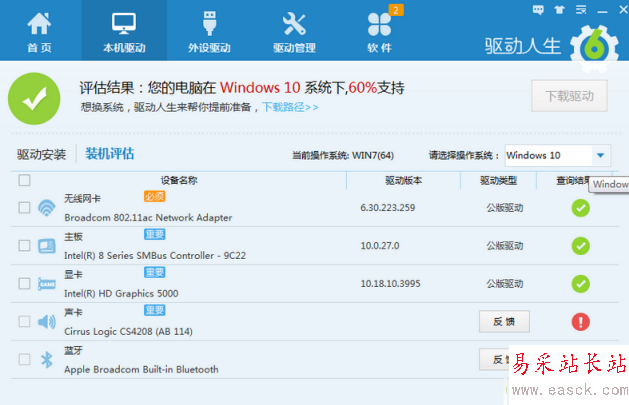The image size is (629, 405).
Task: Select Apple Broadcom Built-in Bluetooth text
Action: click(x=141, y=369)
